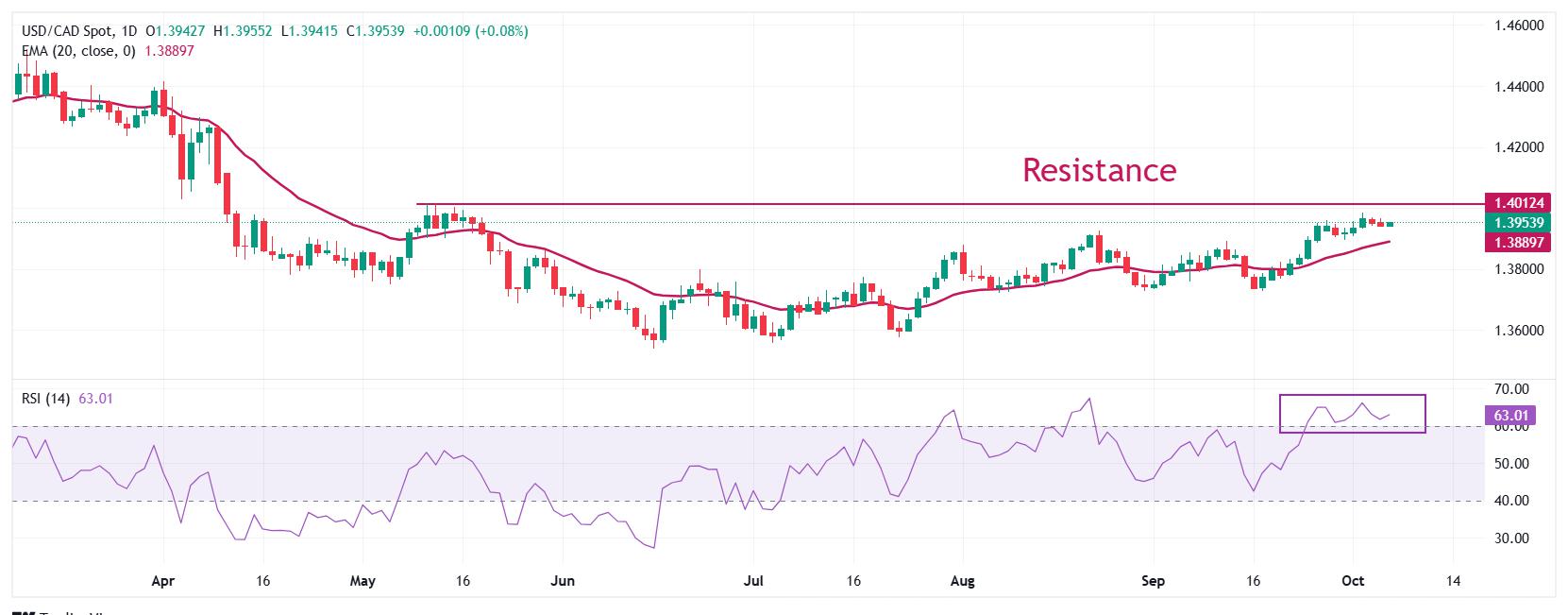Select the Resistance text annotation
The width and height of the screenshot is (1568, 615).
pyautogui.click(x=1099, y=170)
